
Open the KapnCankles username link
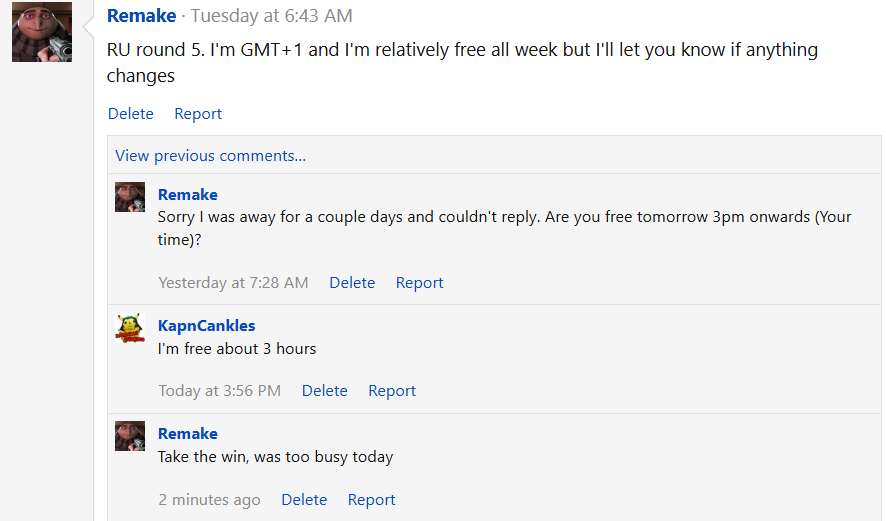[x=206, y=325]
